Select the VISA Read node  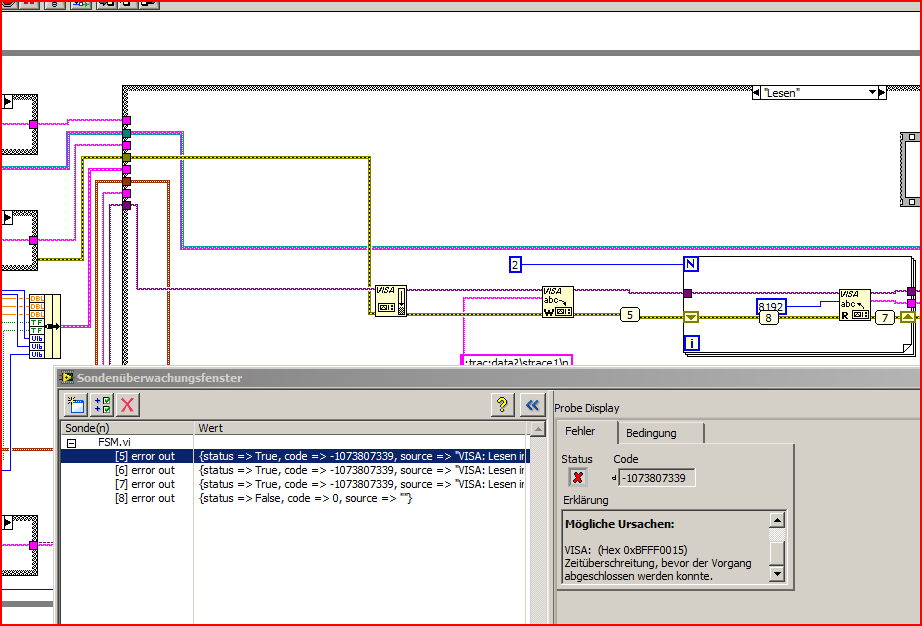click(854, 305)
